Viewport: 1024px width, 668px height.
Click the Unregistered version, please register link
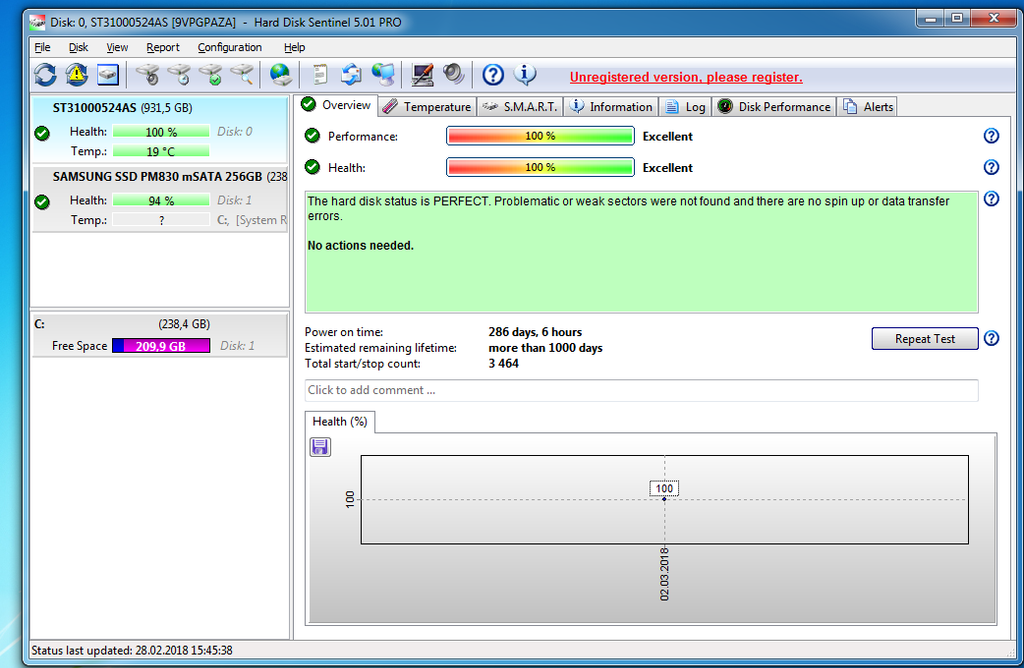686,77
